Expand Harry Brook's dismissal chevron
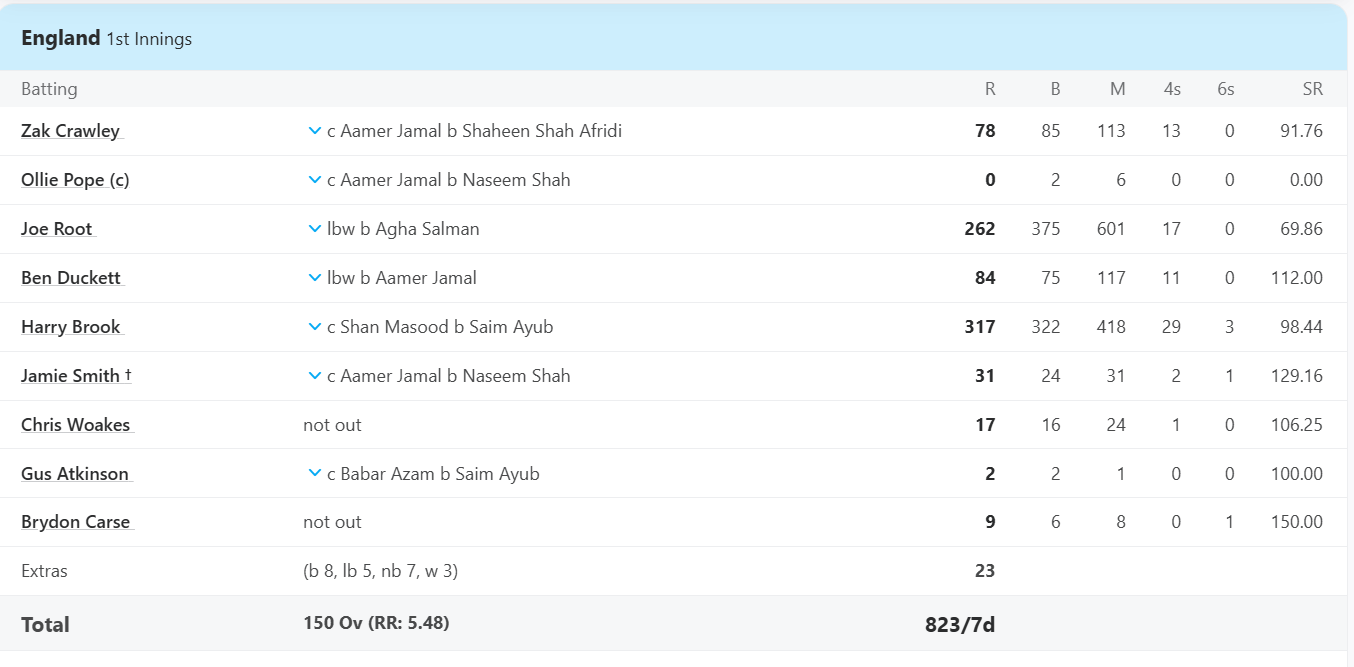The height and width of the screenshot is (667, 1354). pos(315,327)
